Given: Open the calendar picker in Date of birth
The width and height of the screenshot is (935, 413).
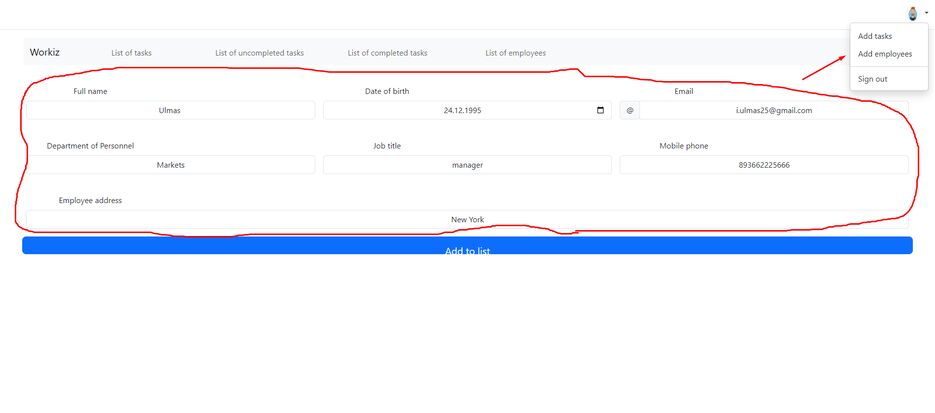Looking at the screenshot, I should pos(600,110).
